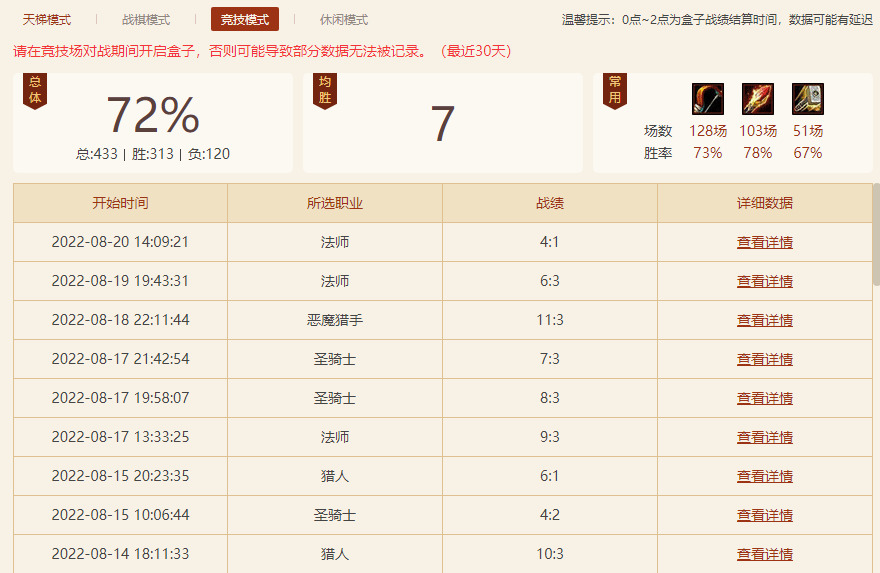Image resolution: width=880 pixels, height=573 pixels.
Task: Click the Paladin hammer class icon
Action: point(808,99)
